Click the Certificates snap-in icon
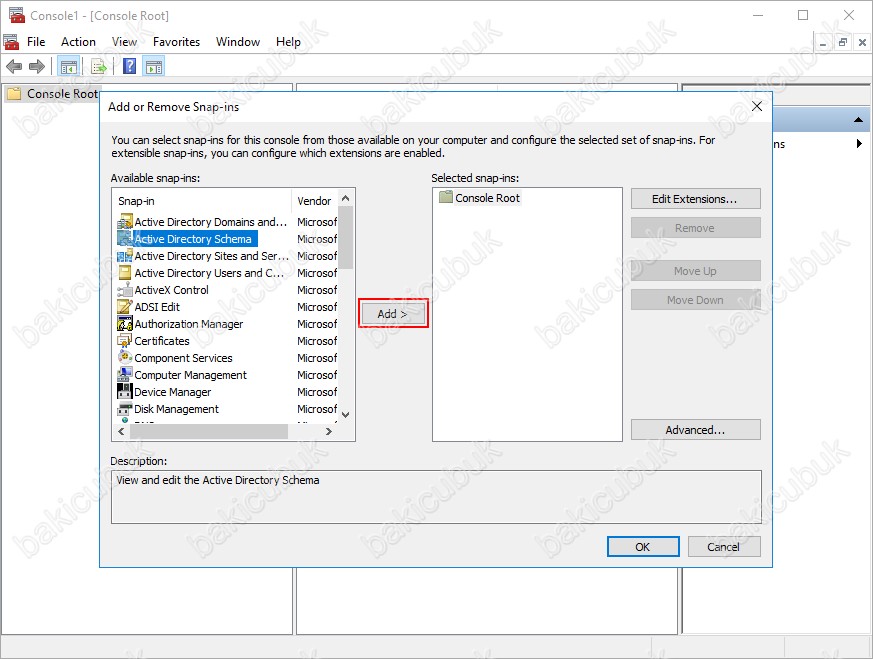The height and width of the screenshot is (659, 873). pos(125,341)
